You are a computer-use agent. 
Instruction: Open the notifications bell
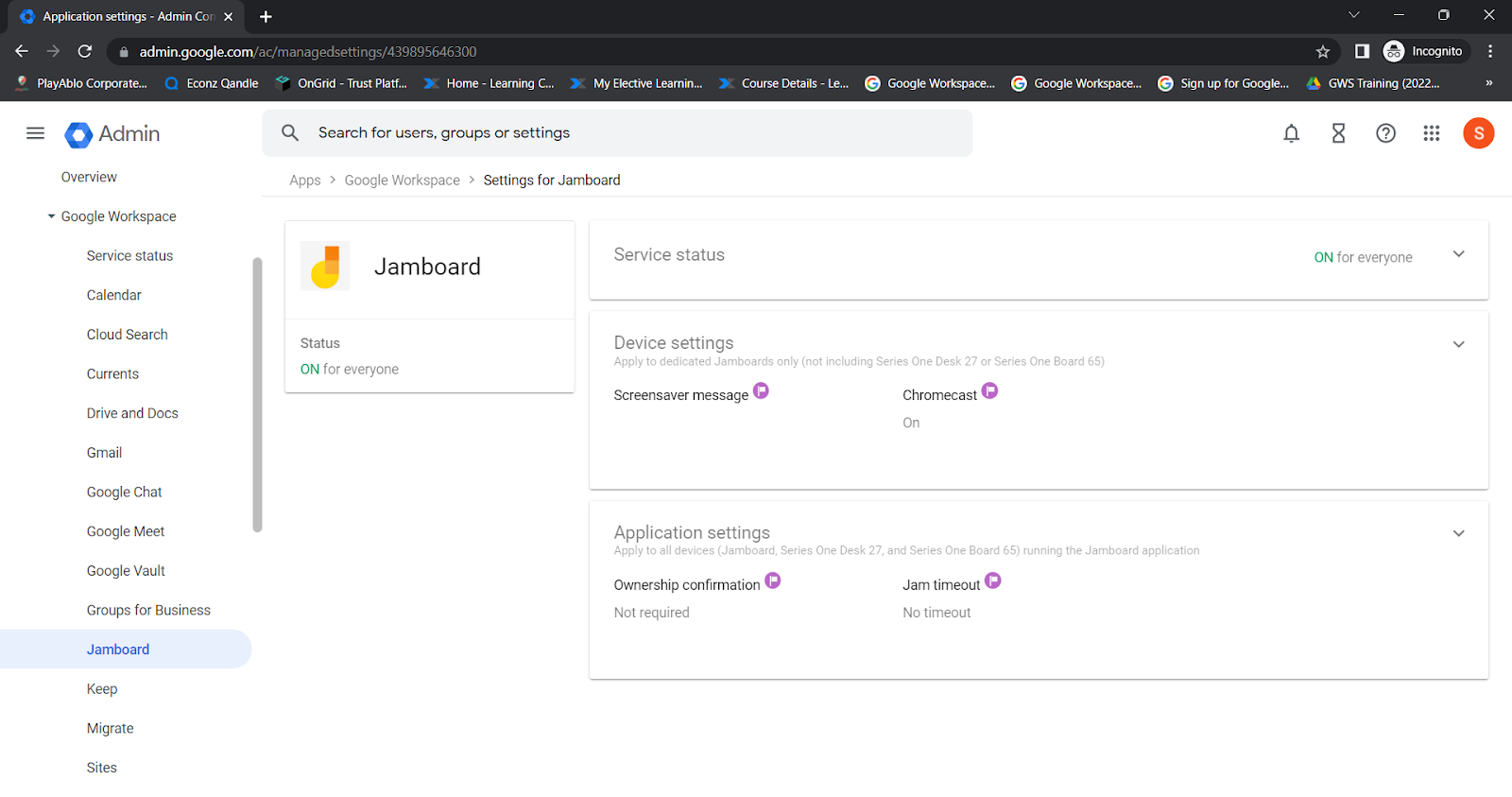coord(1291,133)
